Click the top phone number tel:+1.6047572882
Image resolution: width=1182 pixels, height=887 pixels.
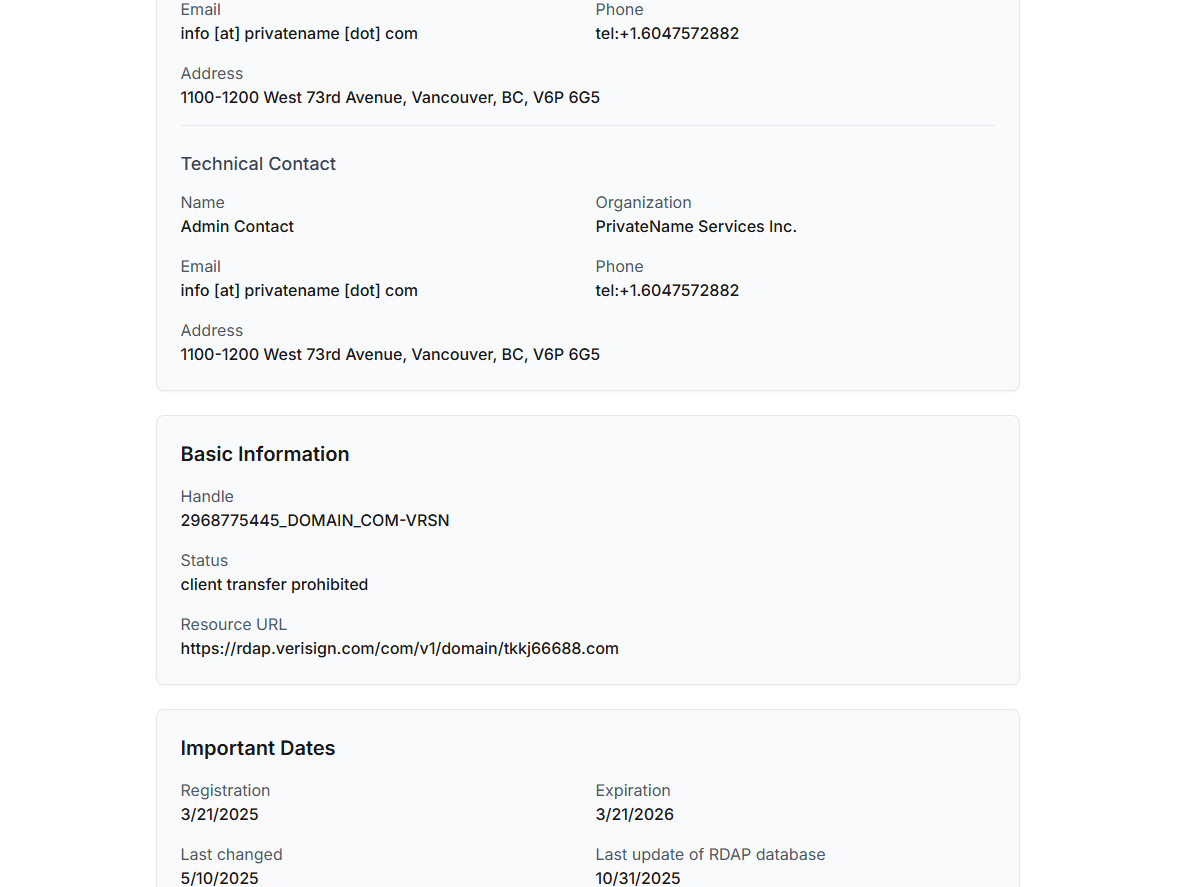[x=667, y=34]
